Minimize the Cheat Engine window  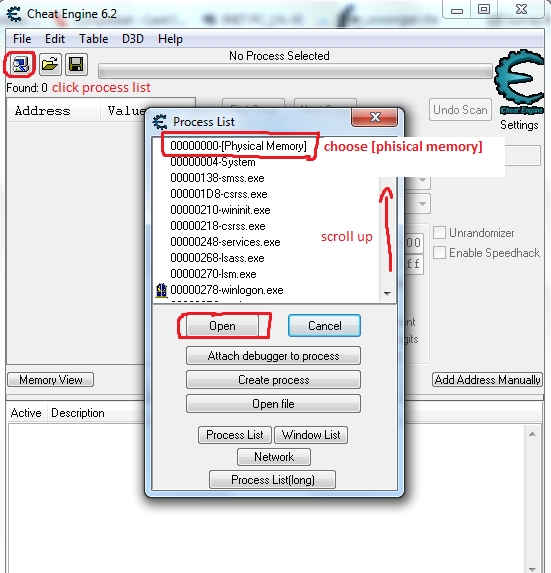[457, 10]
